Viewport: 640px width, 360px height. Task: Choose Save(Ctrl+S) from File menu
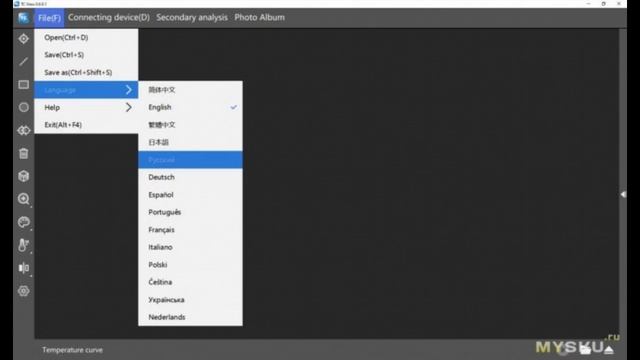[x=86, y=55]
